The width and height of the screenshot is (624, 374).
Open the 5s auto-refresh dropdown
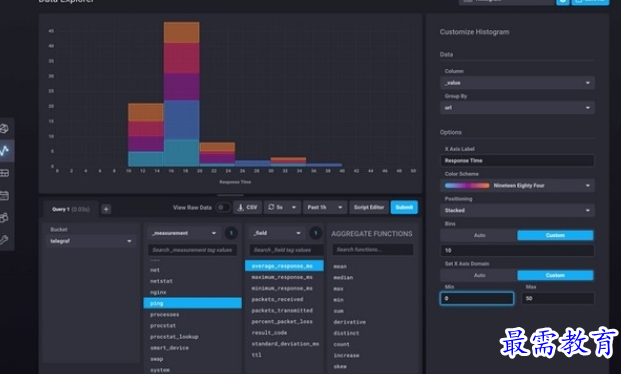click(282, 207)
